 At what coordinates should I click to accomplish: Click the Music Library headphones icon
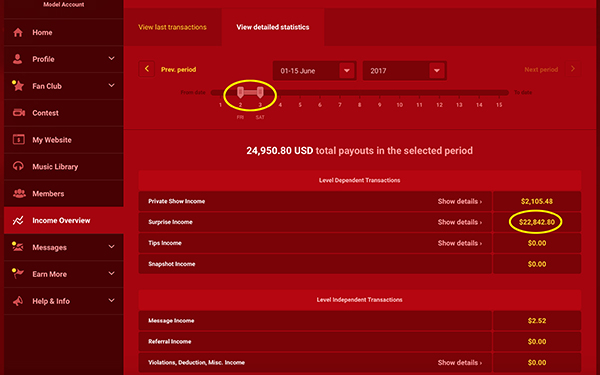18,166
